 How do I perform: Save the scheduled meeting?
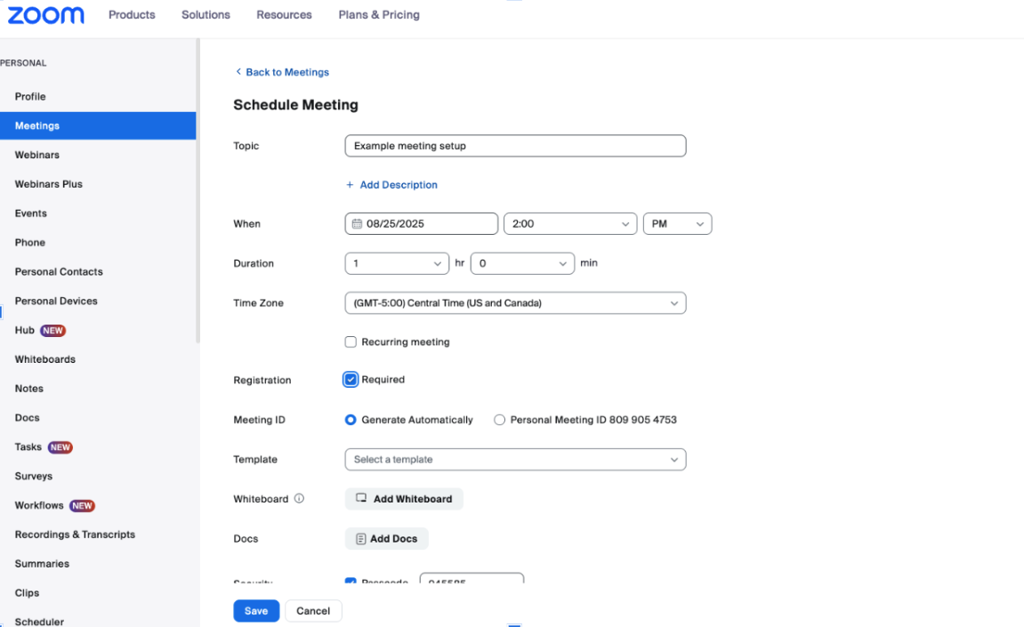[x=256, y=611]
